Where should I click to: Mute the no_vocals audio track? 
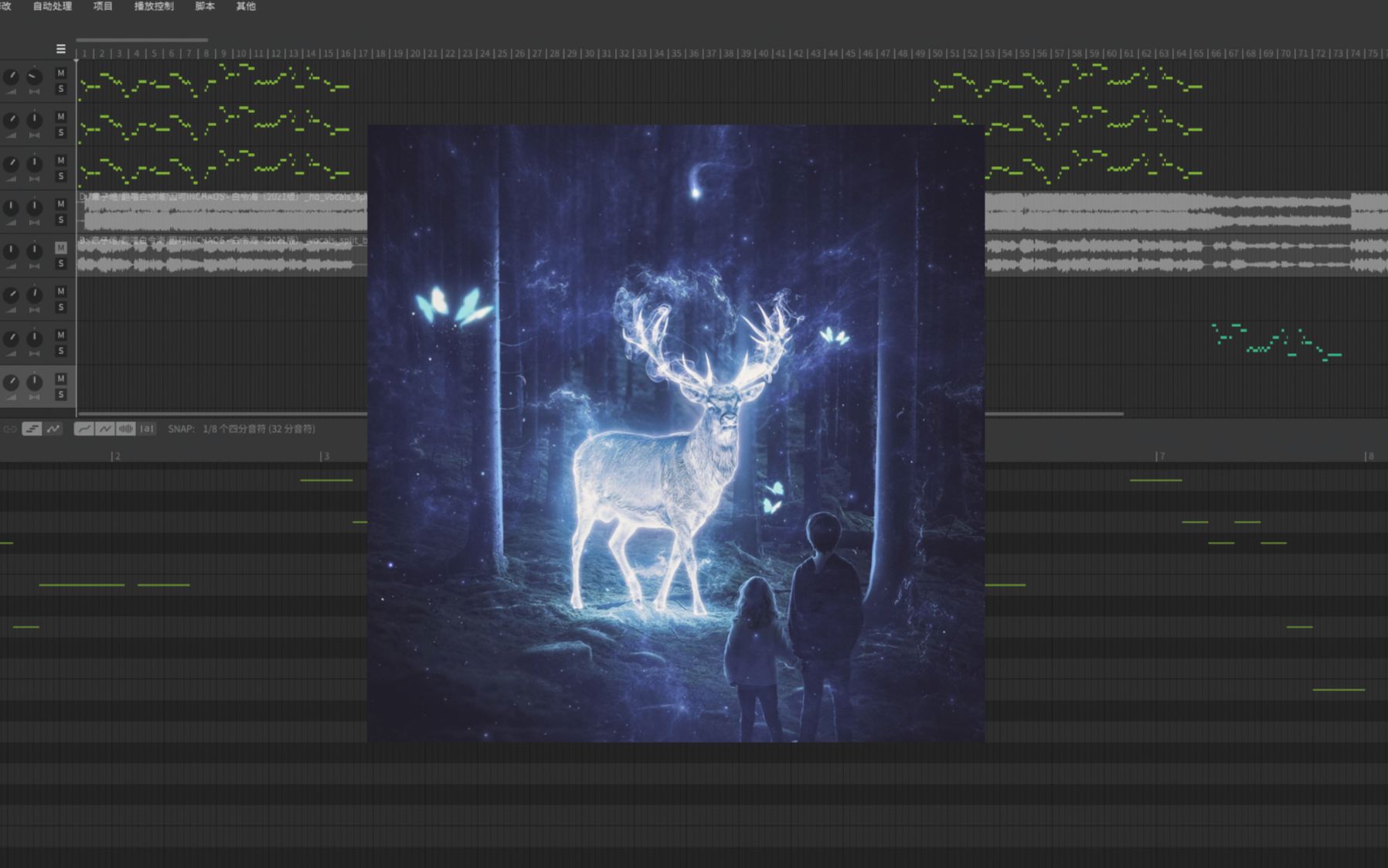pos(61,204)
